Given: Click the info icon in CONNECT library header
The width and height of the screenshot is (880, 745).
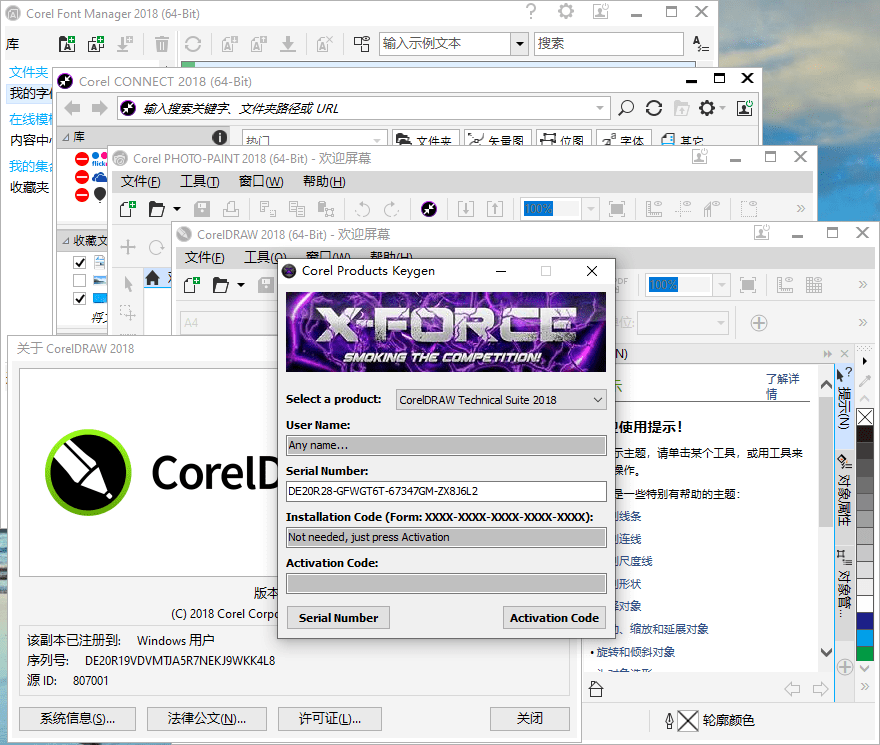Looking at the screenshot, I should click(x=219, y=137).
